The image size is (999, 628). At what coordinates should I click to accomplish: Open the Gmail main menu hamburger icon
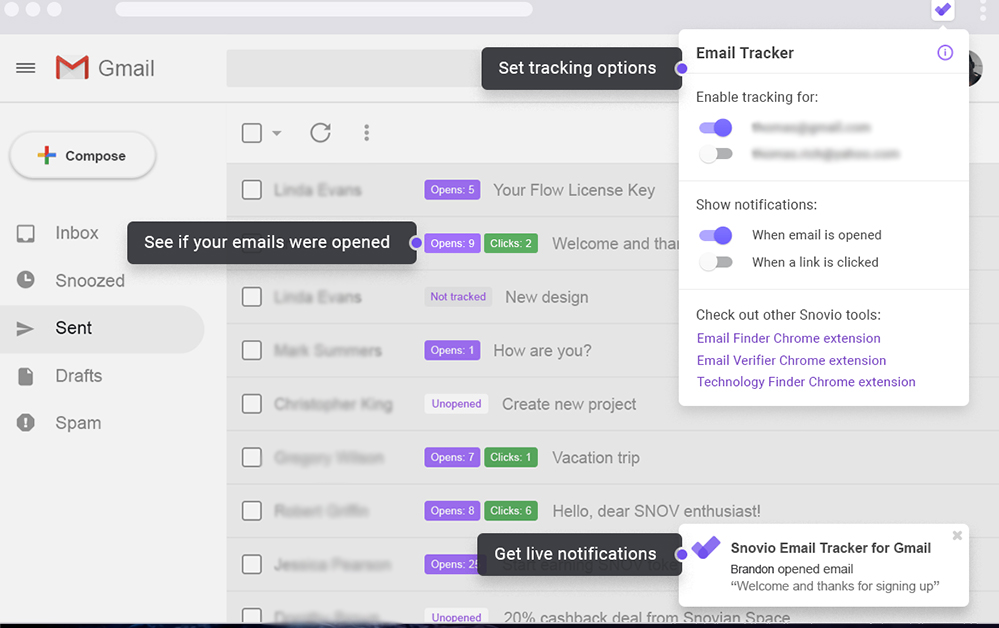[25, 68]
